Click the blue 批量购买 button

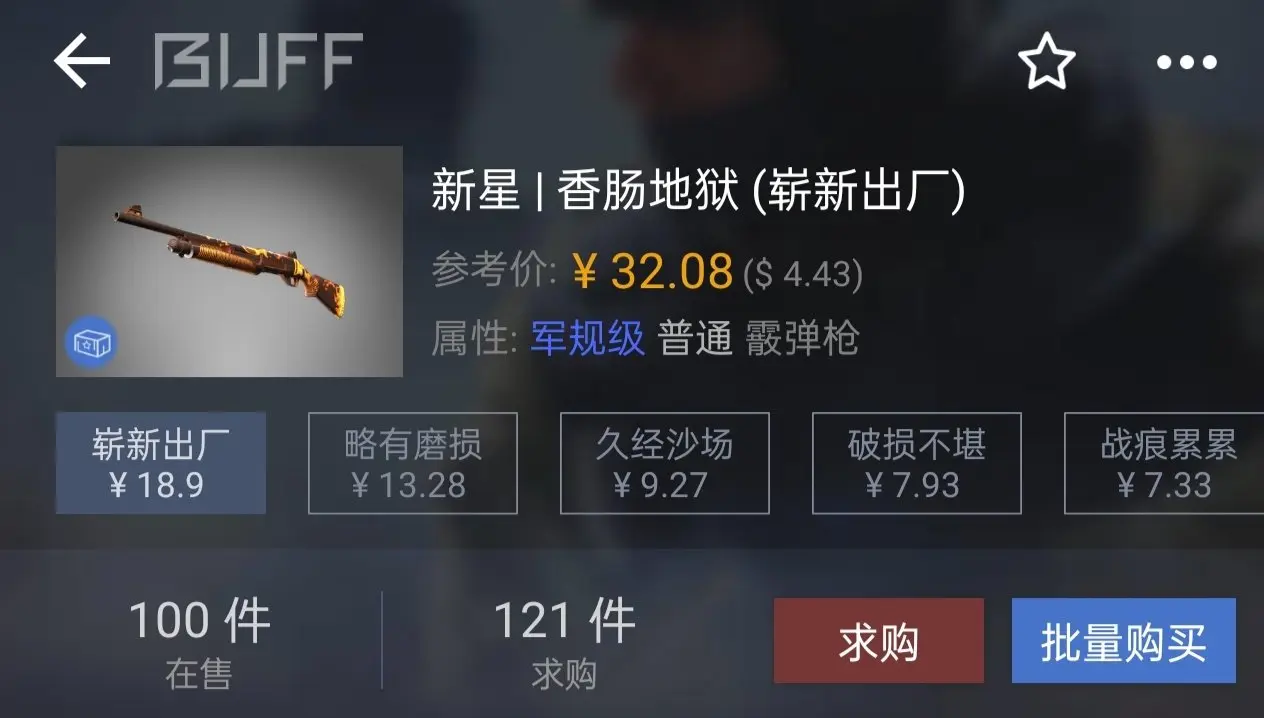[x=1124, y=641]
